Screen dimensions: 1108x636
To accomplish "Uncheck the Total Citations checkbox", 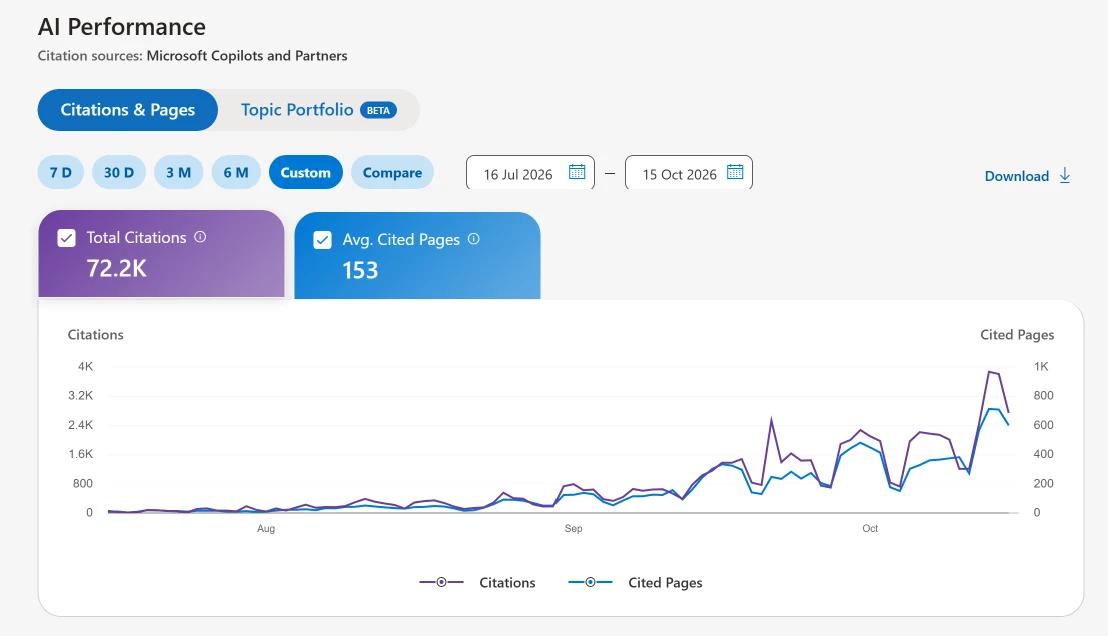I will click(x=66, y=238).
